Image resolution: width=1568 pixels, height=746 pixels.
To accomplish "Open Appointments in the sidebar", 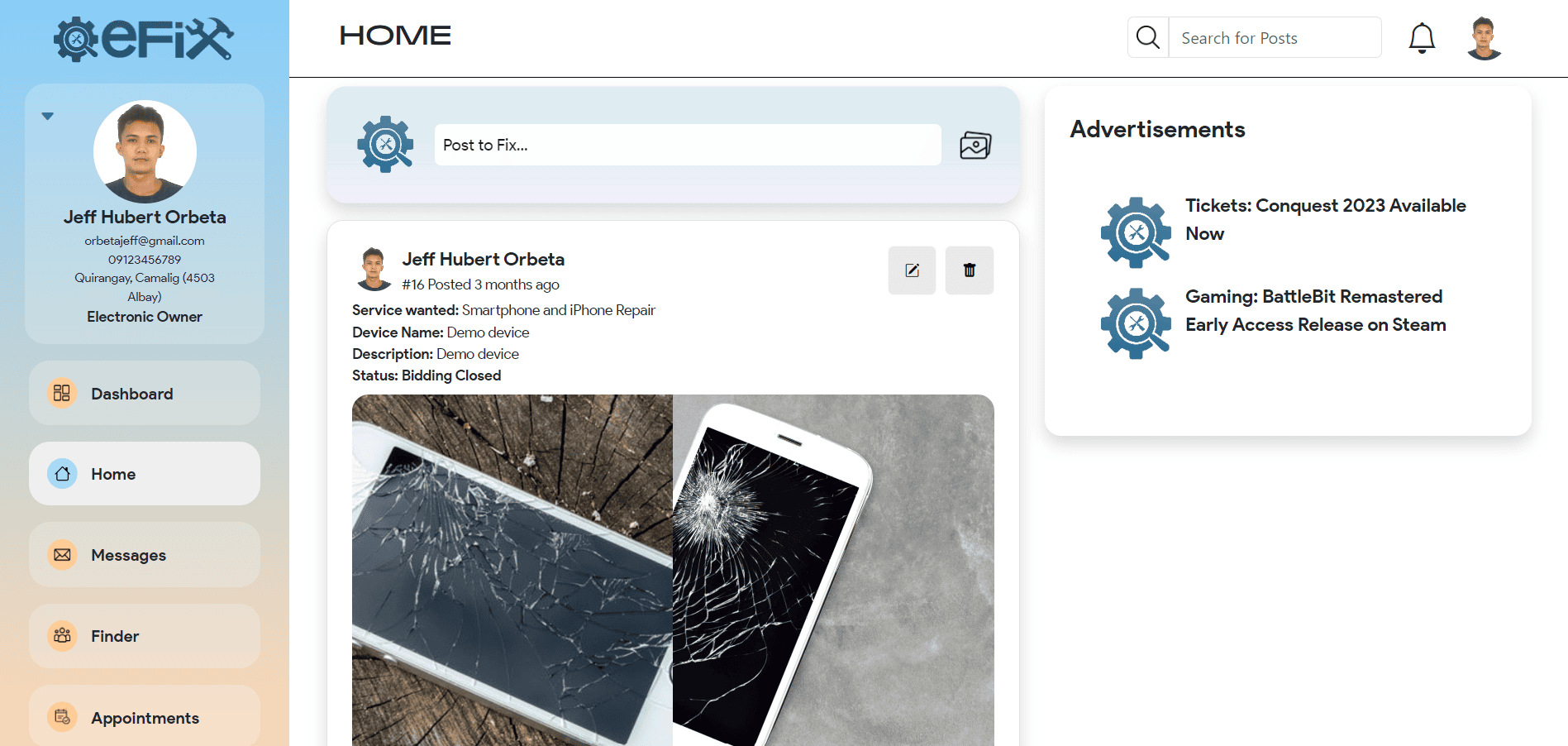I will [x=145, y=716].
